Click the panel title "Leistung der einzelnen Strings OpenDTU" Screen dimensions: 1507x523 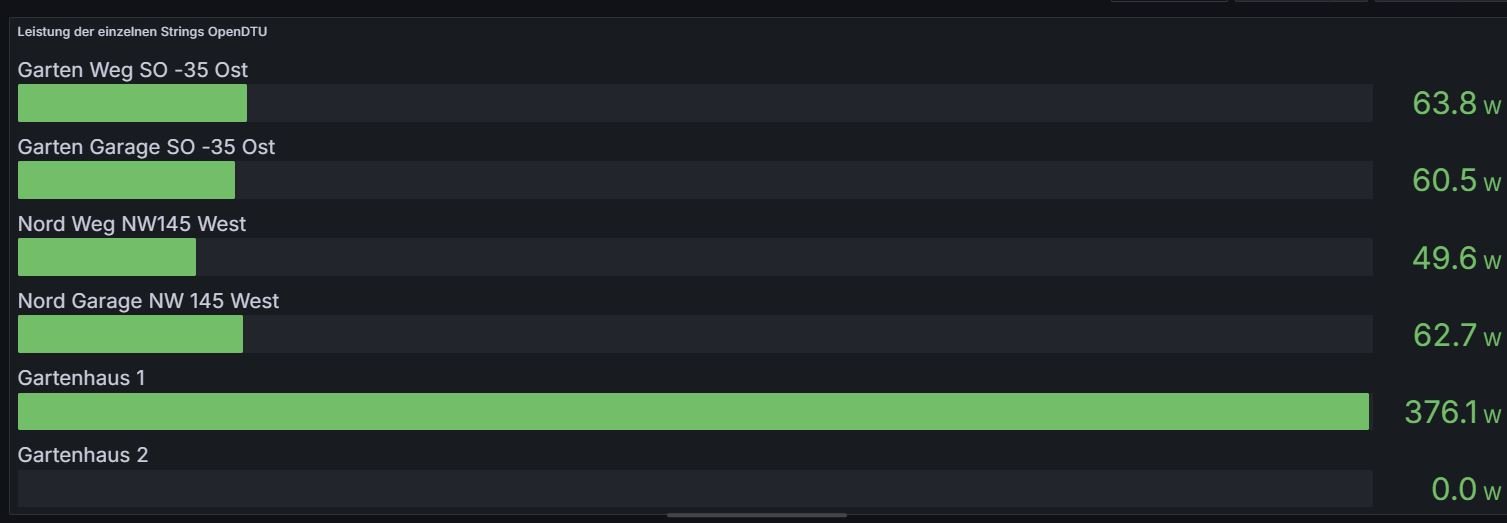(142, 32)
